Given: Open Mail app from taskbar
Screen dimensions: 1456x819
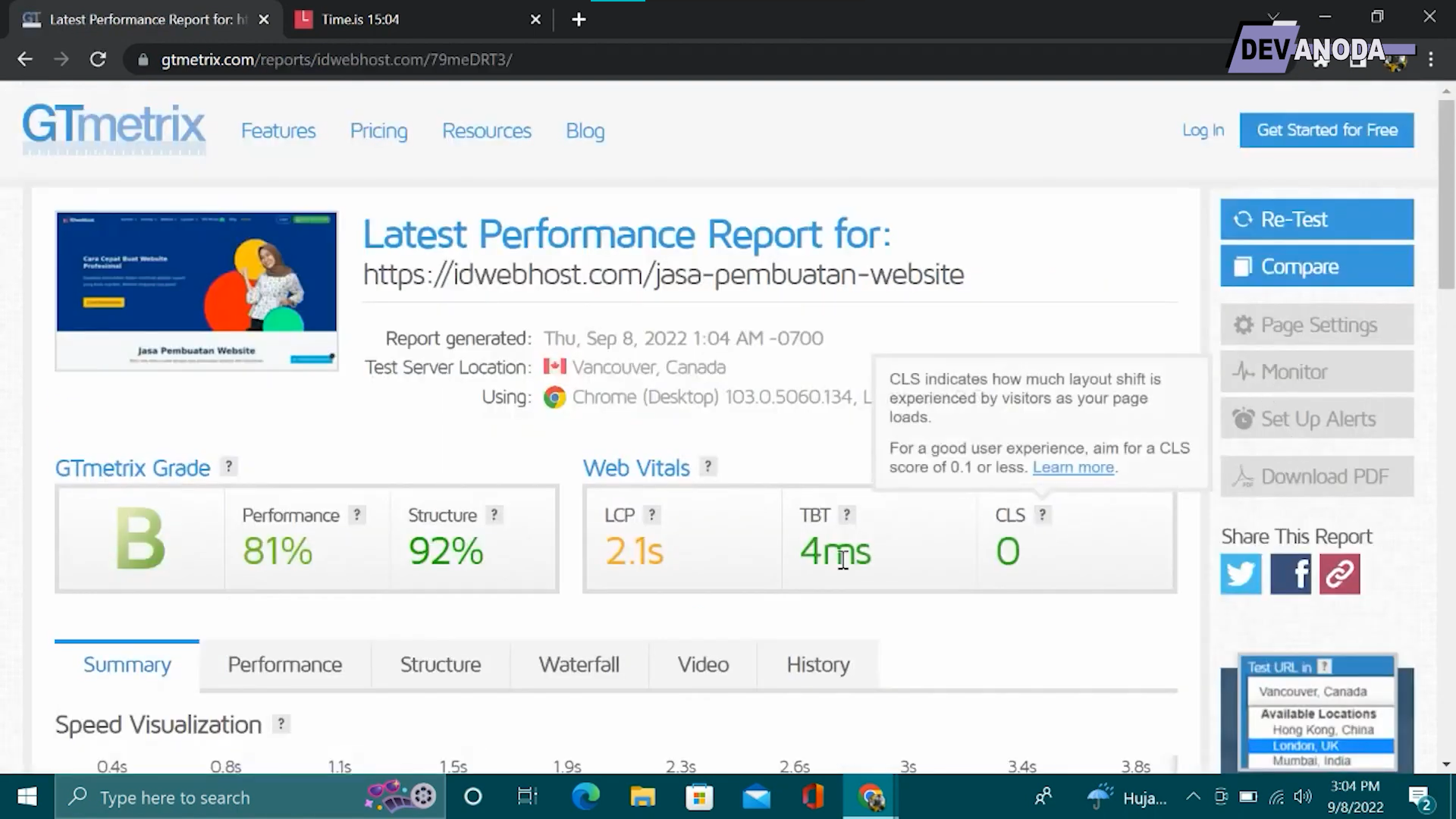Looking at the screenshot, I should point(756,797).
